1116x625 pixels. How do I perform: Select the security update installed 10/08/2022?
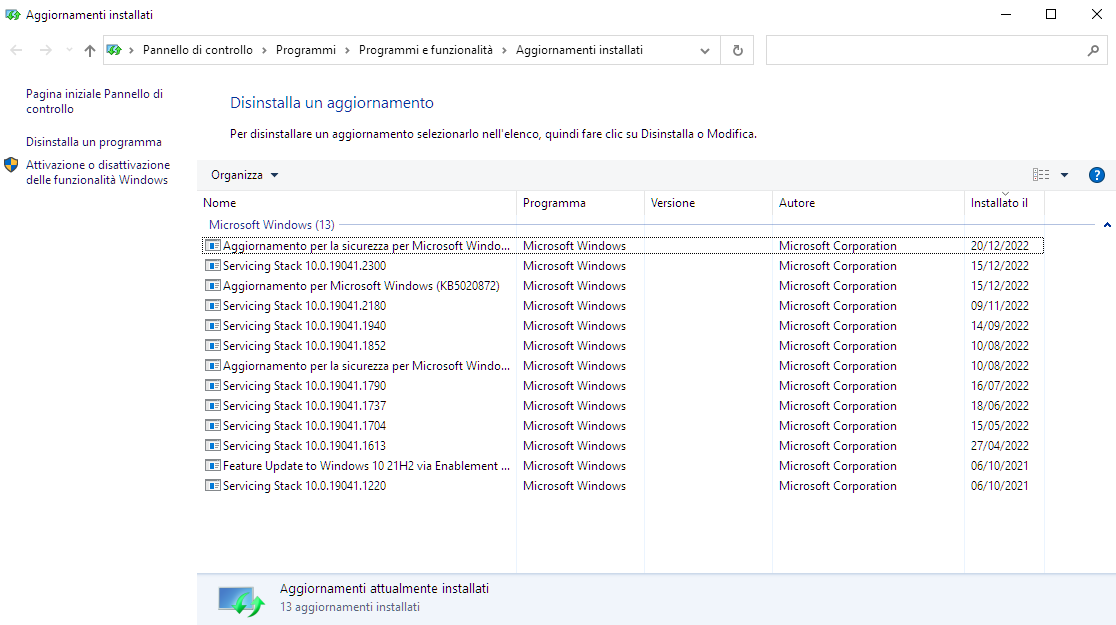tap(623, 365)
